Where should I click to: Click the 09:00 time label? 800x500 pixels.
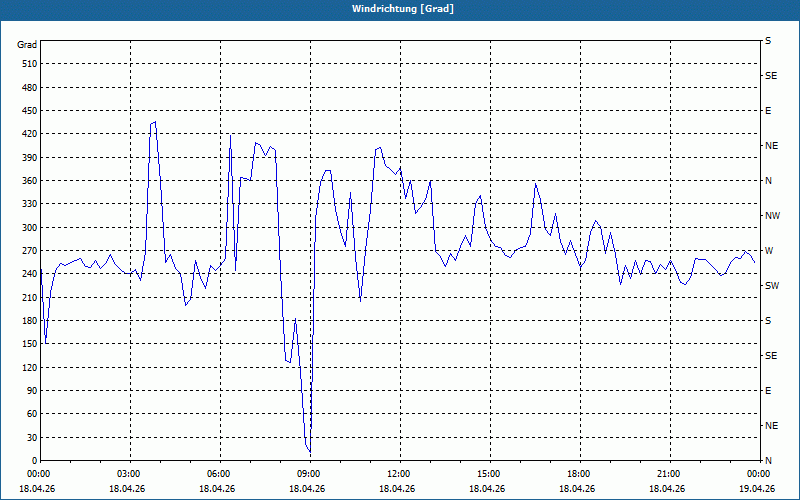tap(311, 474)
